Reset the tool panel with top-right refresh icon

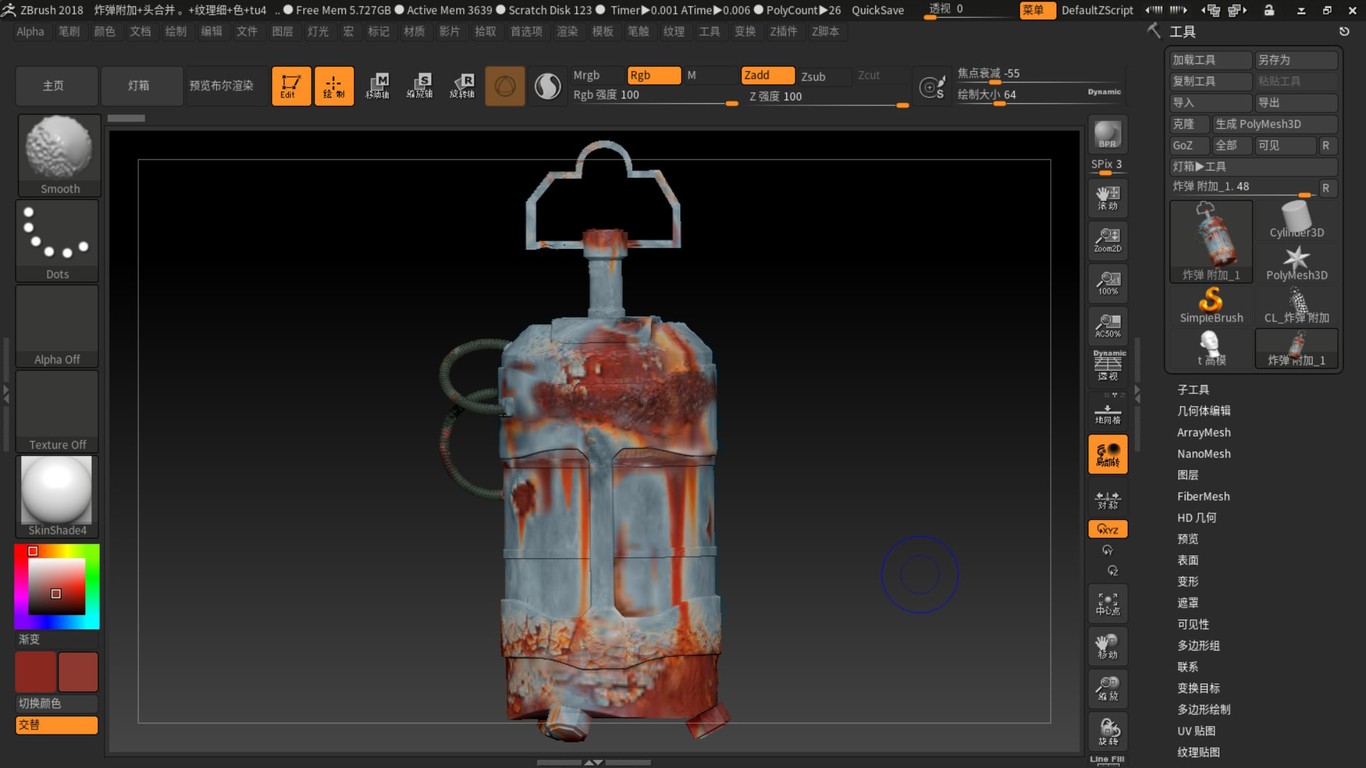click(1344, 32)
